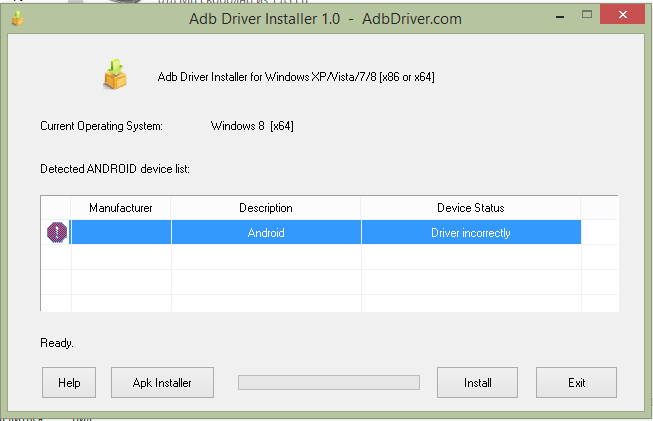Click the installation progress bar
This screenshot has width=653, height=421.
coord(328,382)
